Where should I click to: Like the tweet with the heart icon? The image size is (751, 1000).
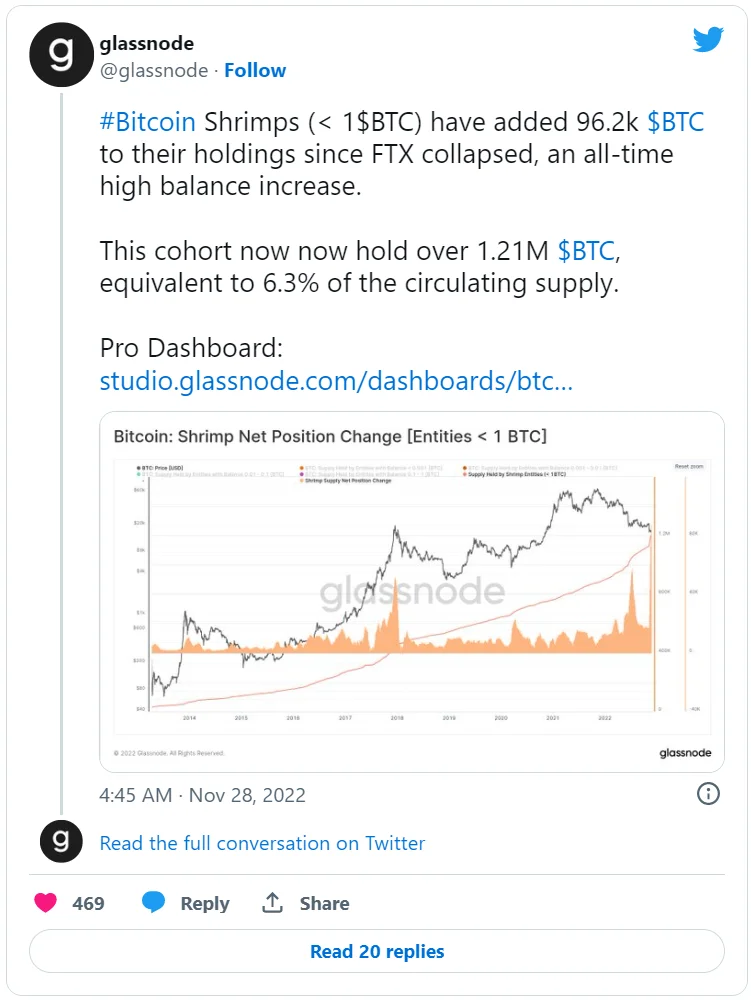[x=46, y=903]
